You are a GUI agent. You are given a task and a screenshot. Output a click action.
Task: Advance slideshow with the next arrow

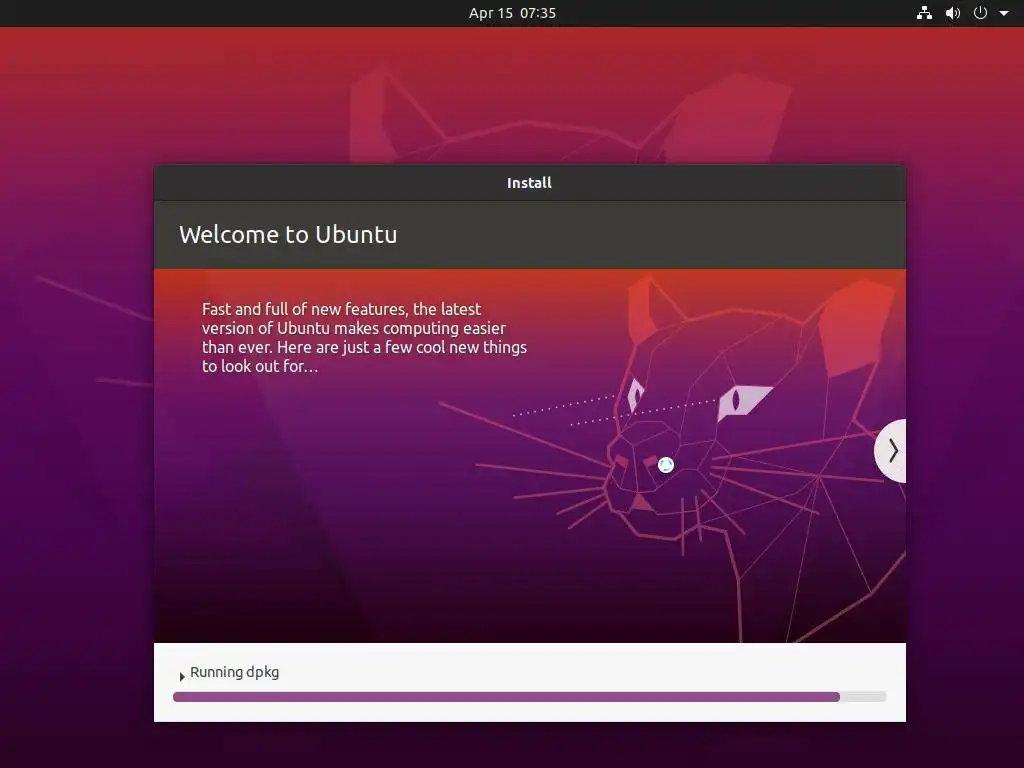pos(891,451)
